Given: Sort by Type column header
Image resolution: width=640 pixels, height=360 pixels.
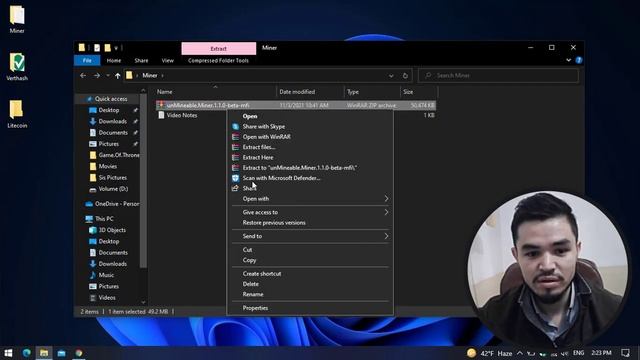Looking at the screenshot, I should [x=372, y=92].
